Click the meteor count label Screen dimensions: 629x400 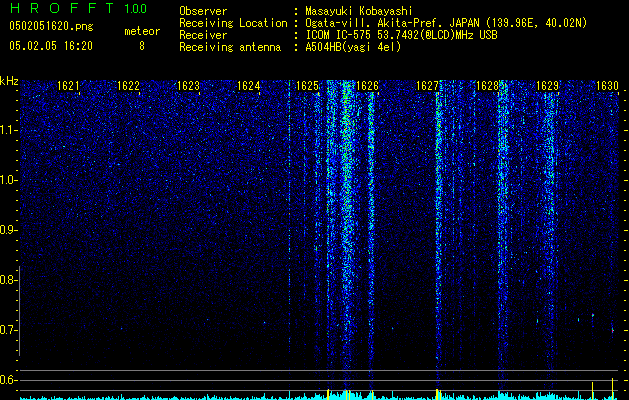pos(142,31)
